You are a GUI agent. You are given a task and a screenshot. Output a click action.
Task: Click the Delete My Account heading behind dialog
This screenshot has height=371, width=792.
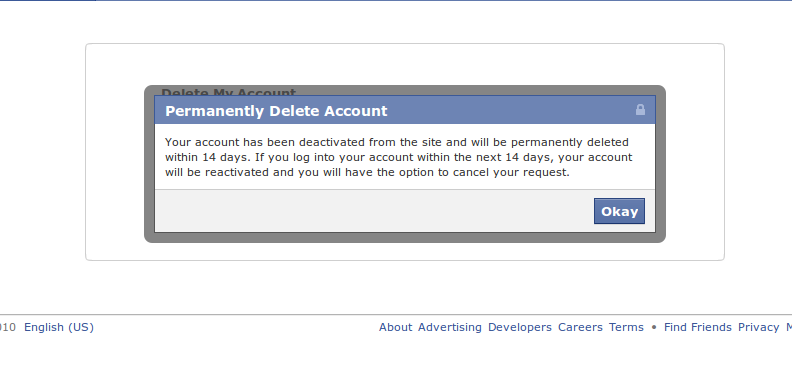point(228,91)
